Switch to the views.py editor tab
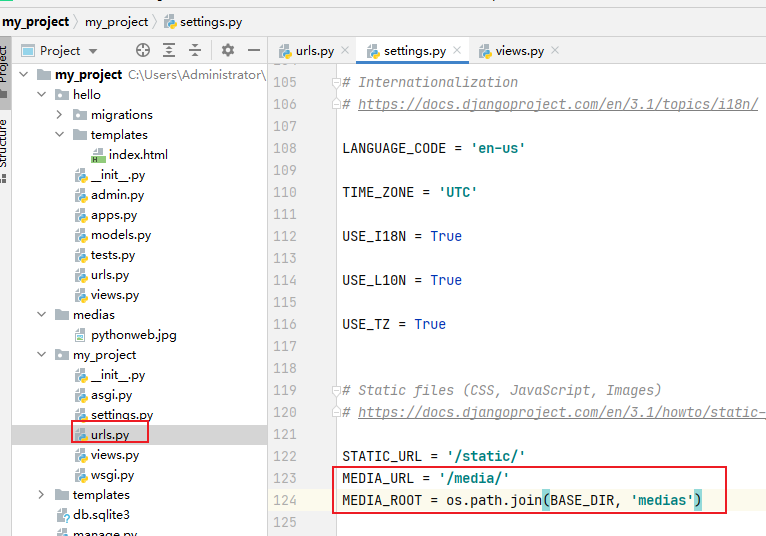 tap(519, 51)
